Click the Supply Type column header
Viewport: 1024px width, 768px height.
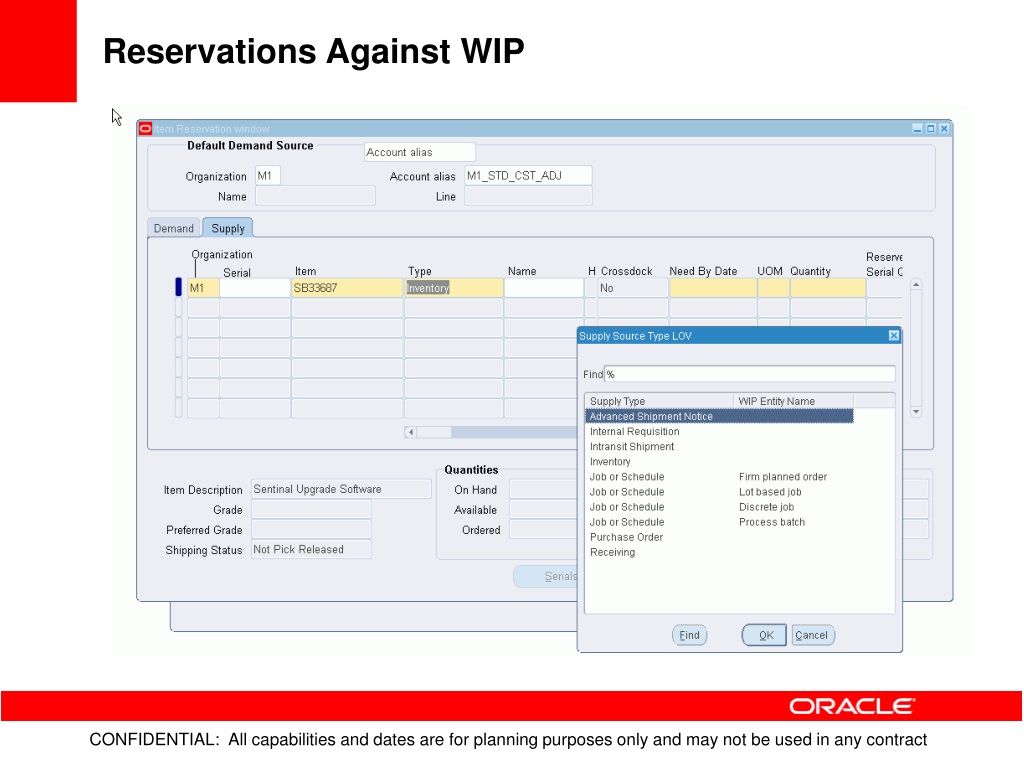(659, 401)
